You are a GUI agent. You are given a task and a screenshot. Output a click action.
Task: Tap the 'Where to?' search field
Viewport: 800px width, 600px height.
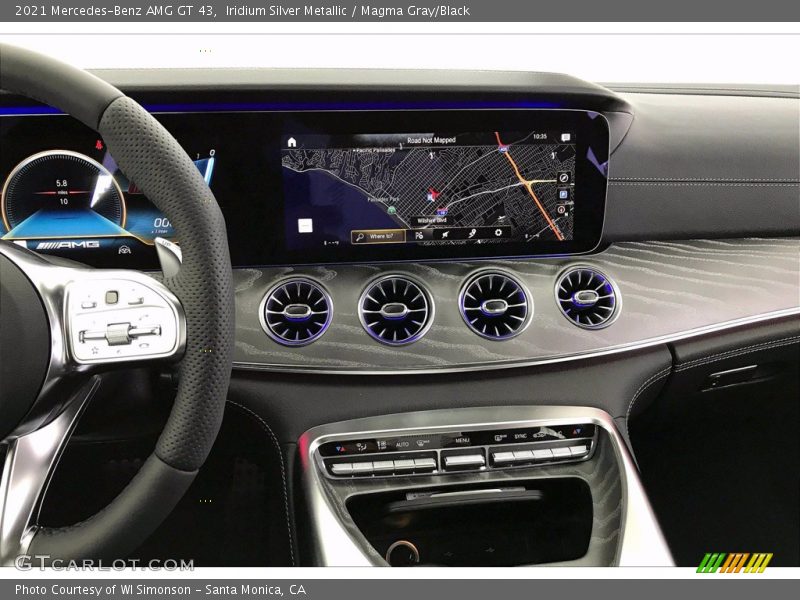click(379, 236)
